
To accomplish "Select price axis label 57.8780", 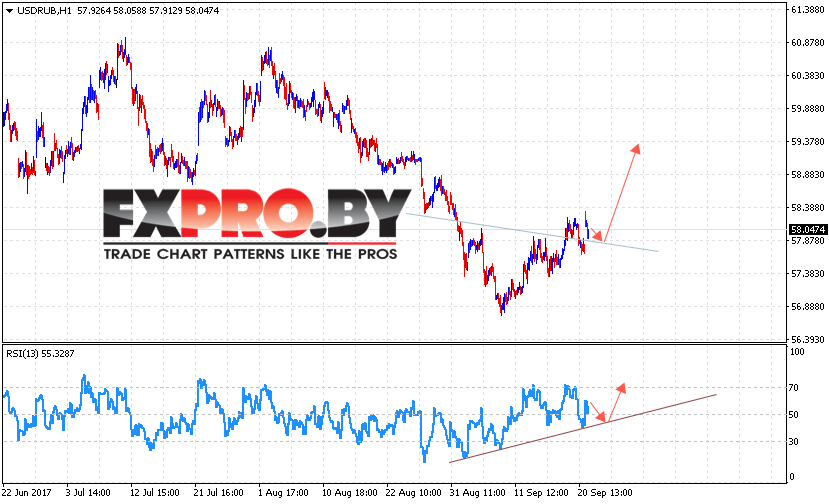I will click(807, 241).
